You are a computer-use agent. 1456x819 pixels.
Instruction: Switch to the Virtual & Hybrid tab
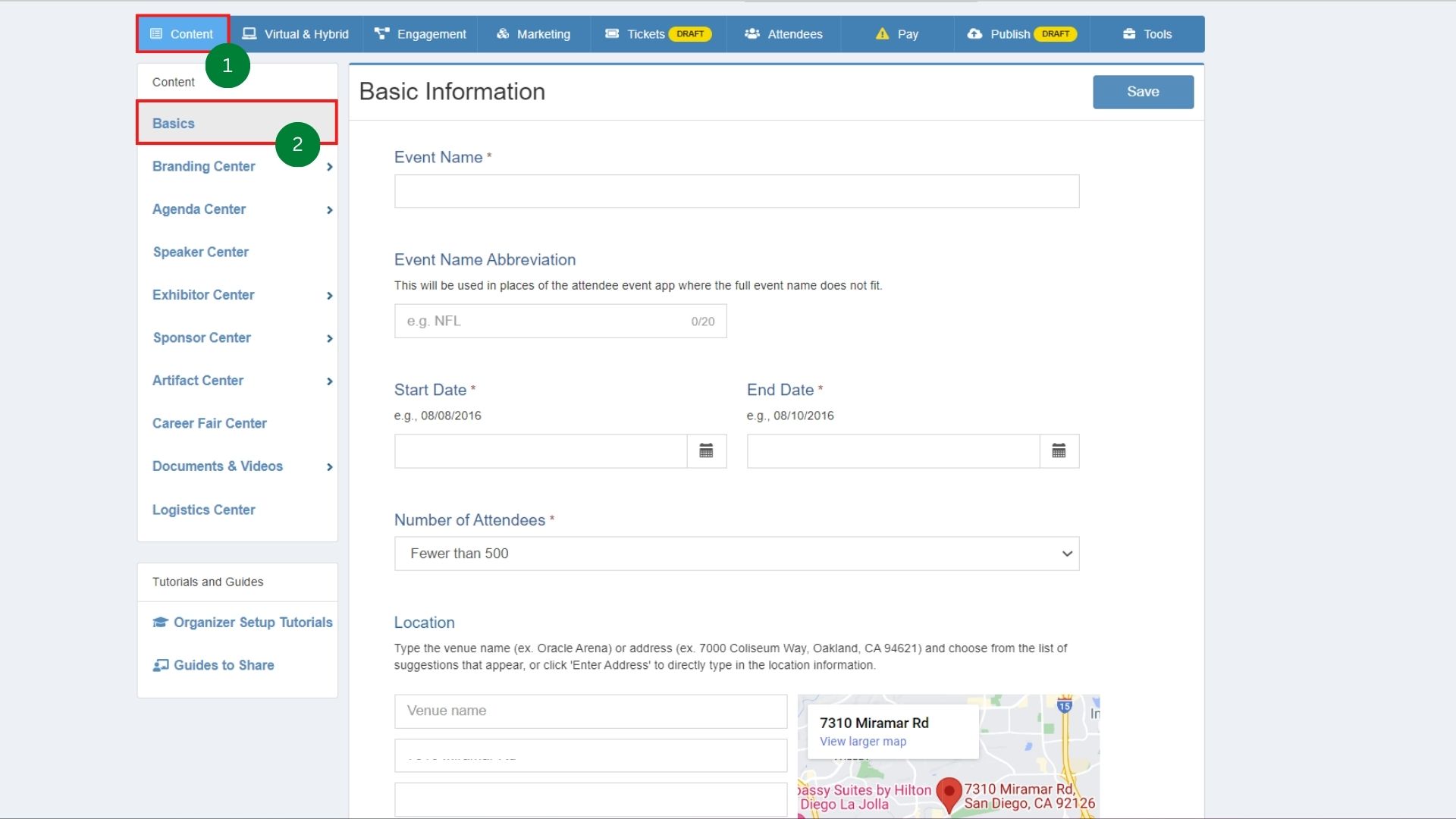[296, 34]
